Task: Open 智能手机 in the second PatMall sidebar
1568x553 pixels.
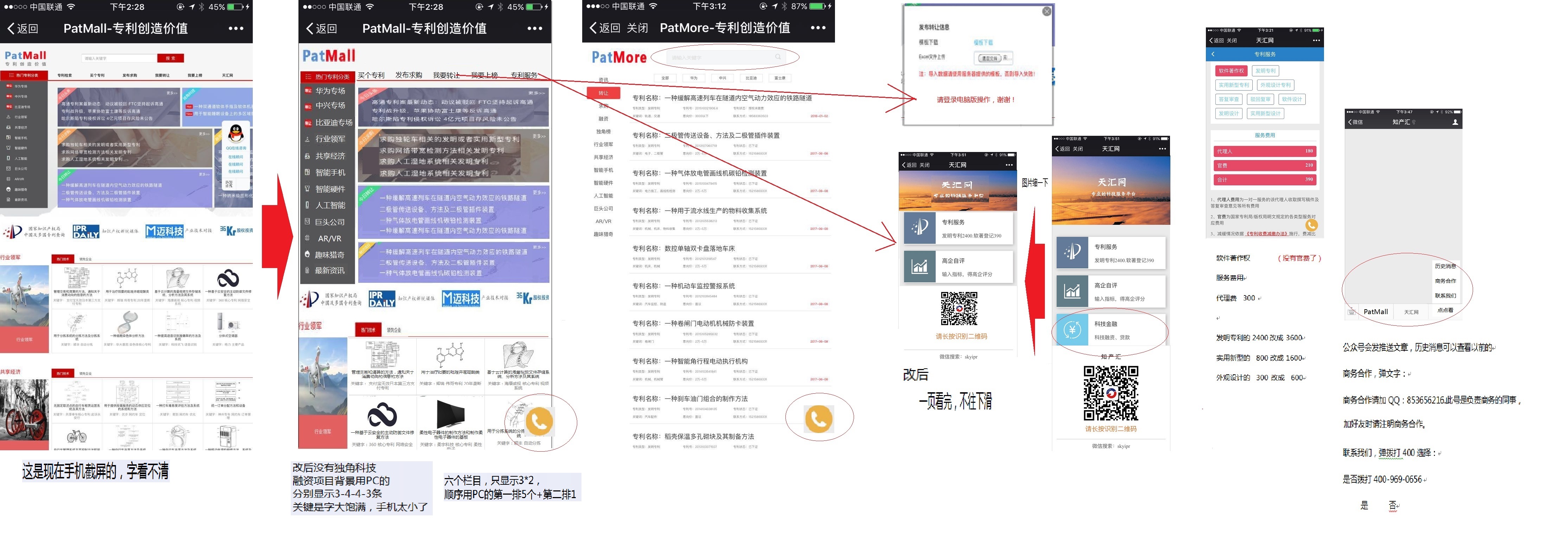Action: (x=330, y=172)
